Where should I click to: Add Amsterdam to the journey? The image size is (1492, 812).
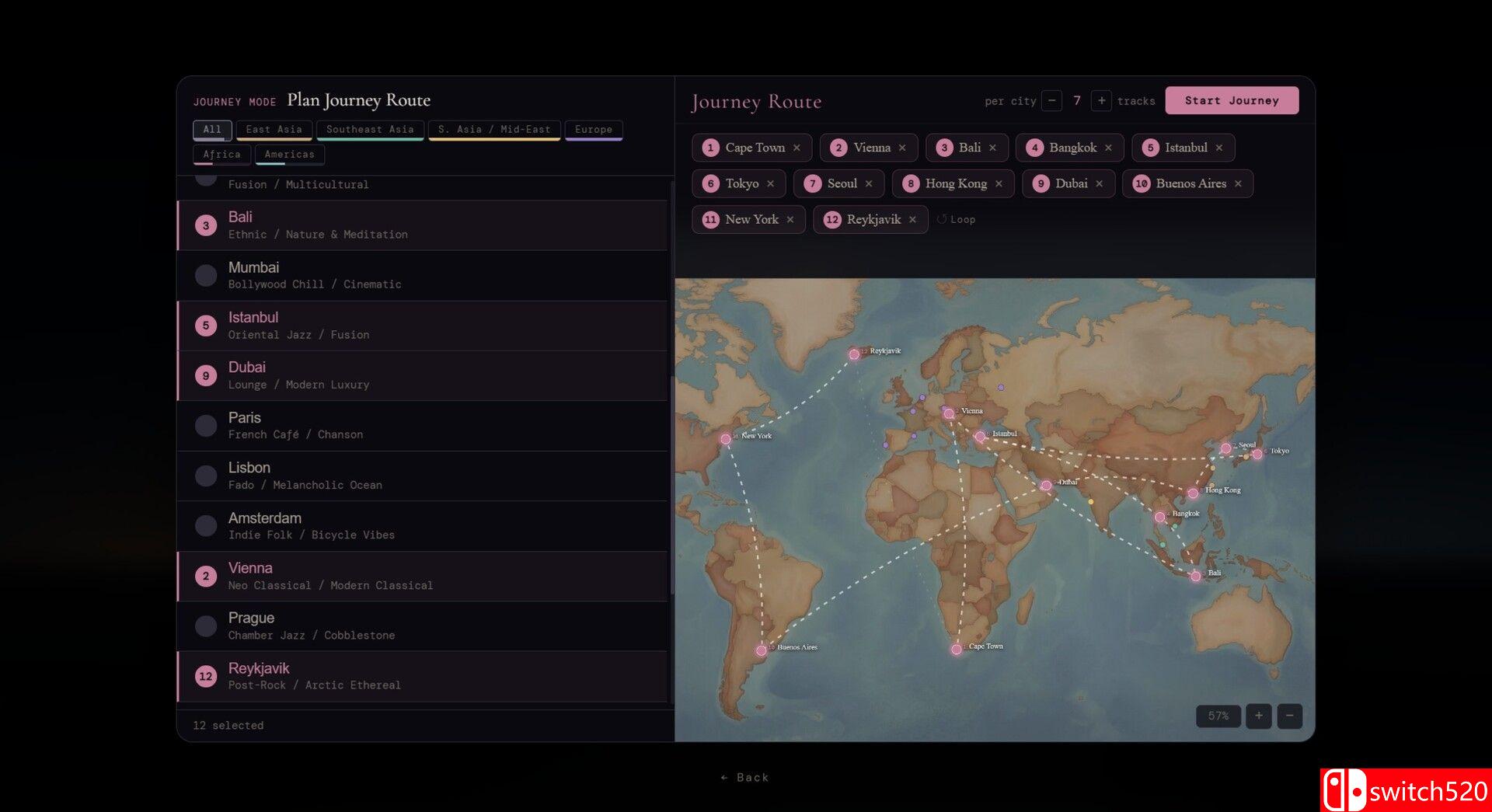coord(423,526)
